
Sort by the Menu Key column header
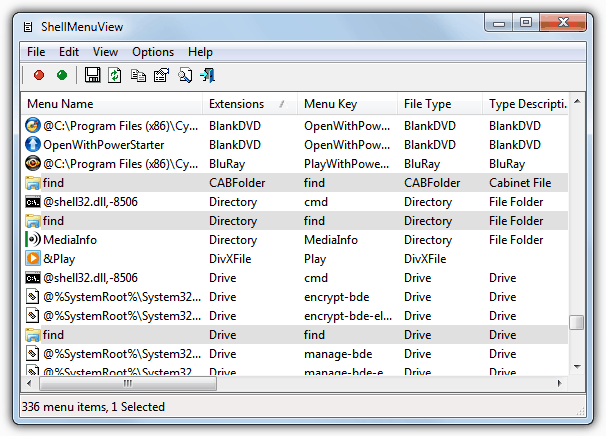[347, 104]
